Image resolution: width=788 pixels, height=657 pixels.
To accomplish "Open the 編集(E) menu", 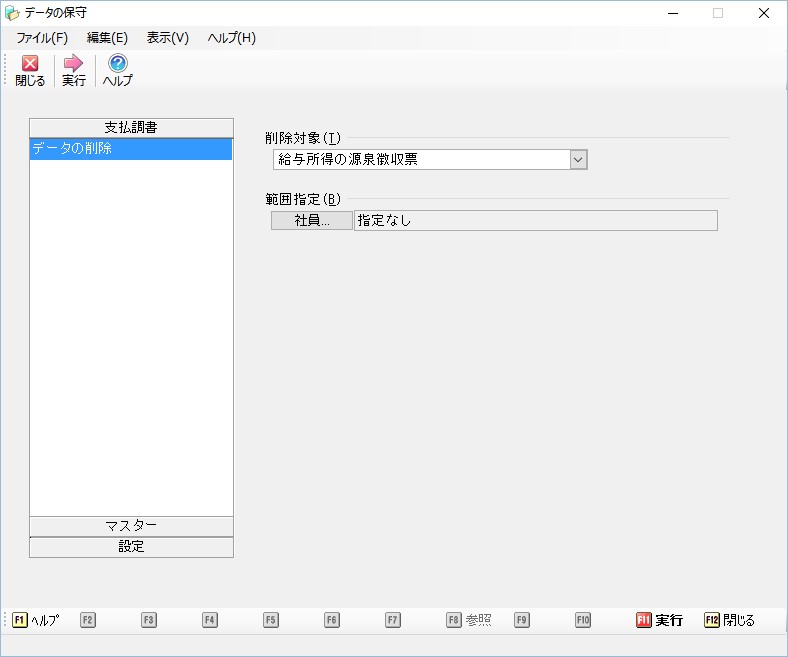I will pyautogui.click(x=107, y=38).
